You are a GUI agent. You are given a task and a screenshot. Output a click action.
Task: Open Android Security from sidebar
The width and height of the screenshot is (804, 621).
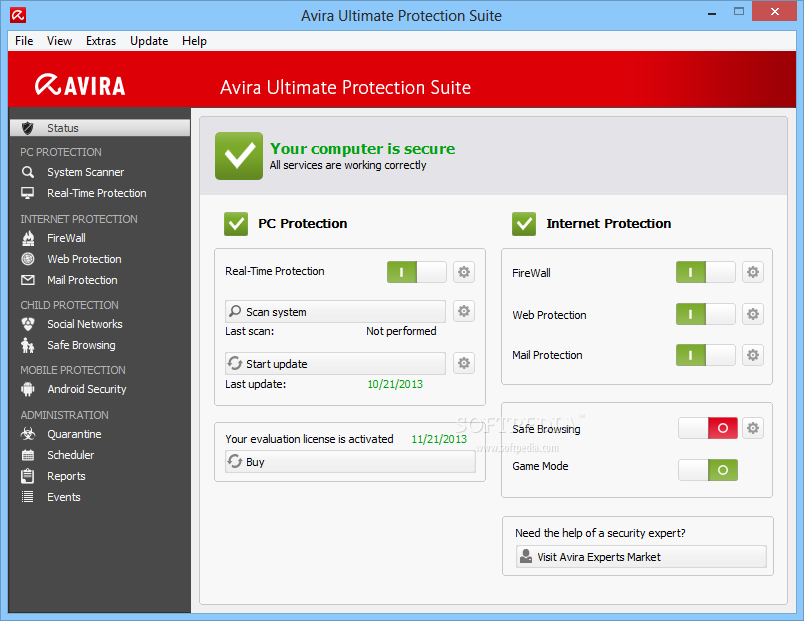pyautogui.click(x=87, y=389)
